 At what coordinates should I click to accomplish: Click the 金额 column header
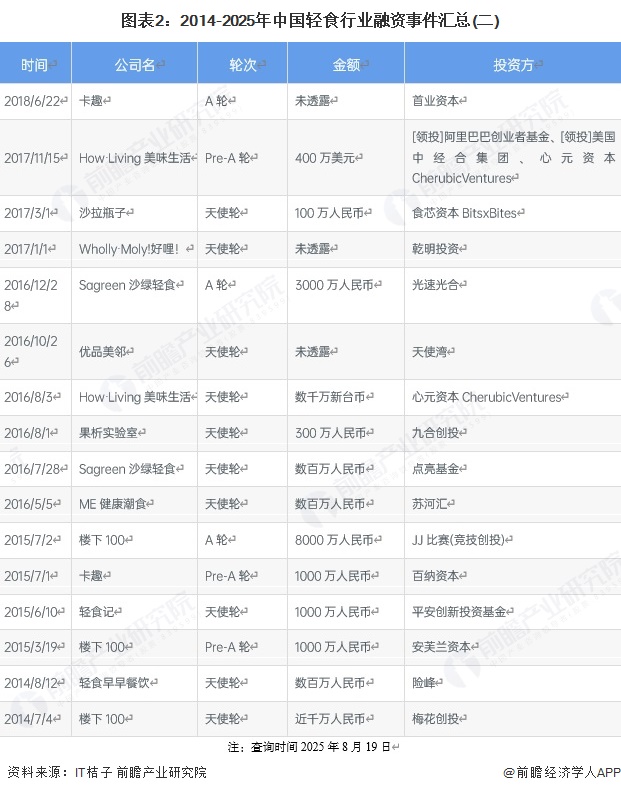(x=346, y=64)
